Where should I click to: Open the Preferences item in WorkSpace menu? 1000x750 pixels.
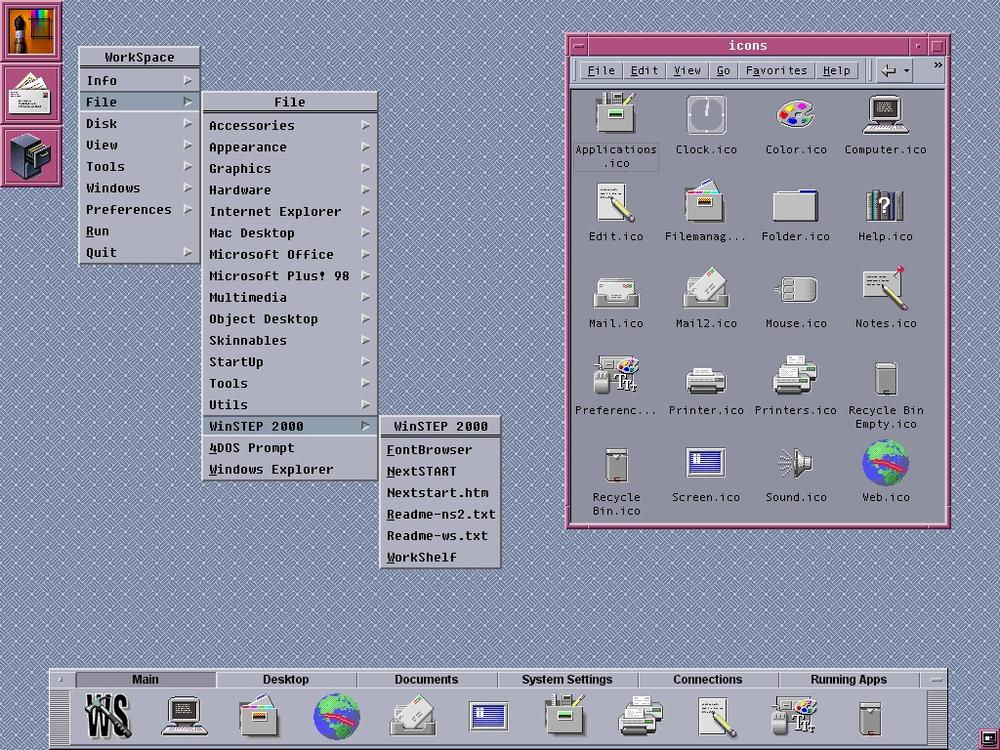pyautogui.click(x=139, y=209)
